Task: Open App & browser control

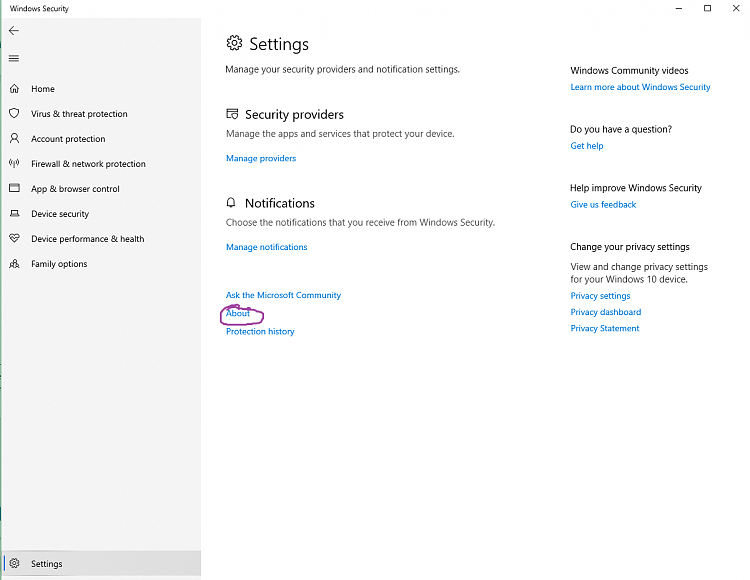Action: click(75, 189)
